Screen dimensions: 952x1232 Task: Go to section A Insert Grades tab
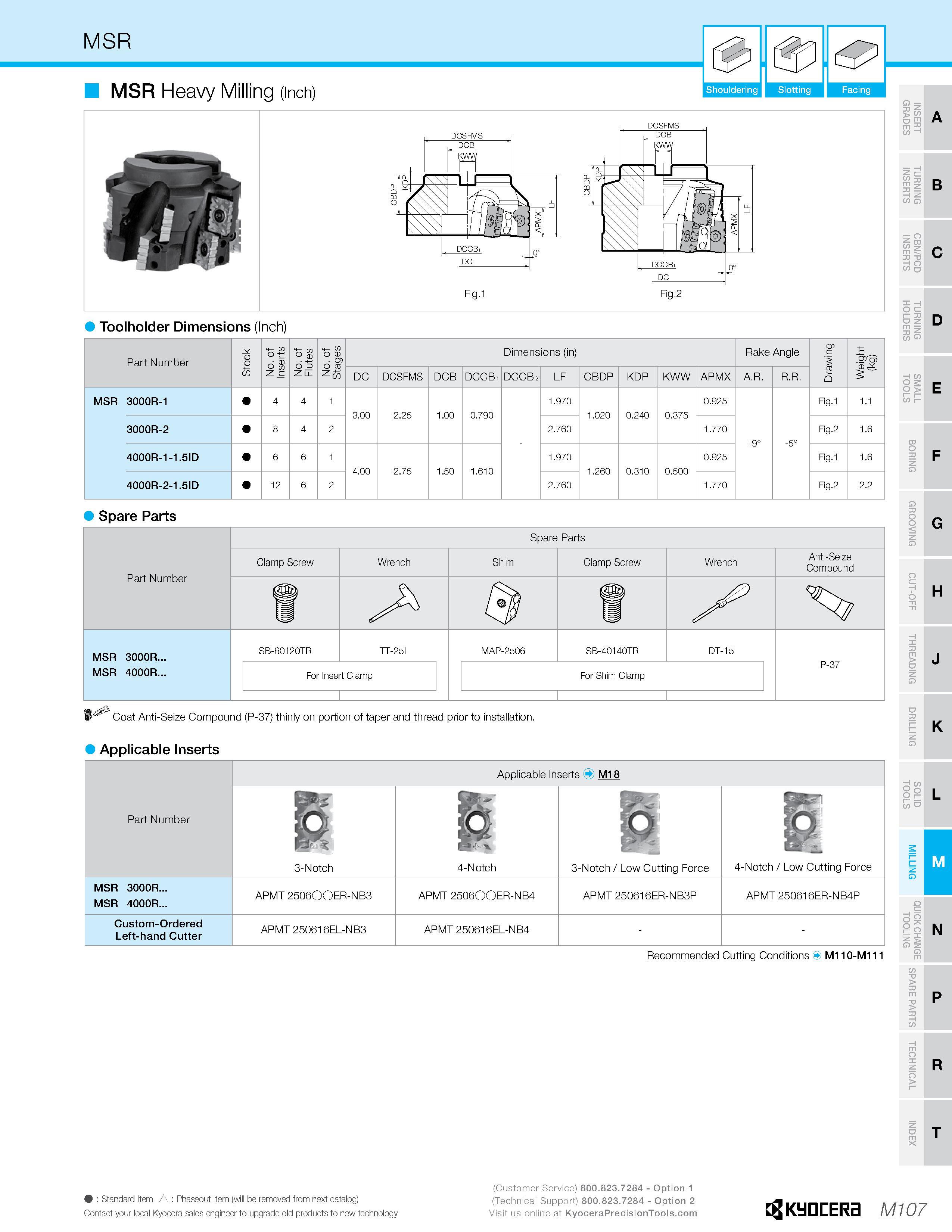(x=925, y=117)
